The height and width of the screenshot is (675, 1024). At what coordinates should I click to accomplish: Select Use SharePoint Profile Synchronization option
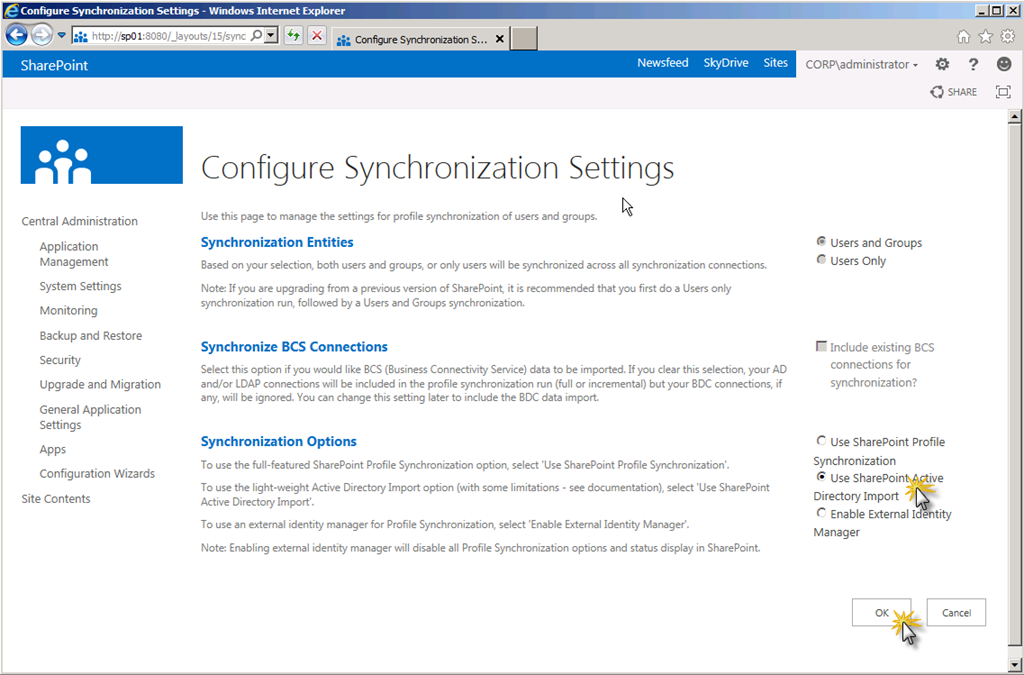click(822, 441)
